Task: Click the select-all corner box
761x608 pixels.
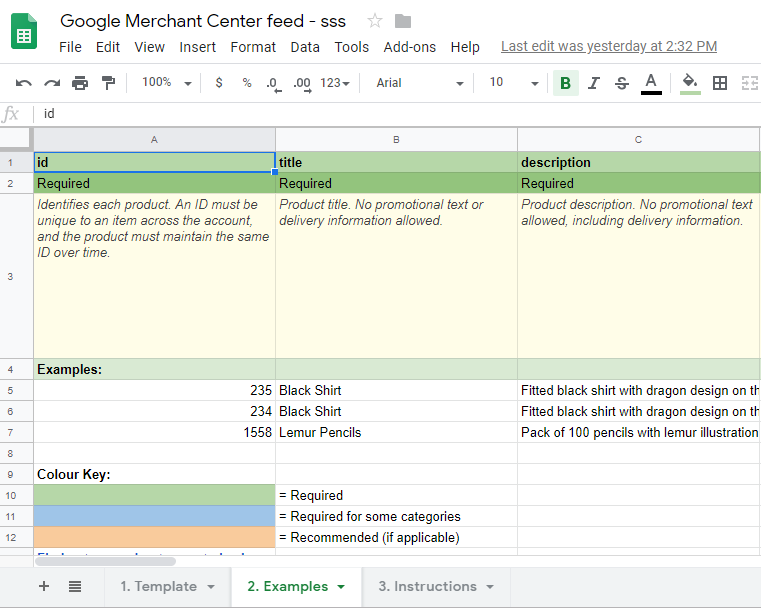Action: pyautogui.click(x=16, y=139)
